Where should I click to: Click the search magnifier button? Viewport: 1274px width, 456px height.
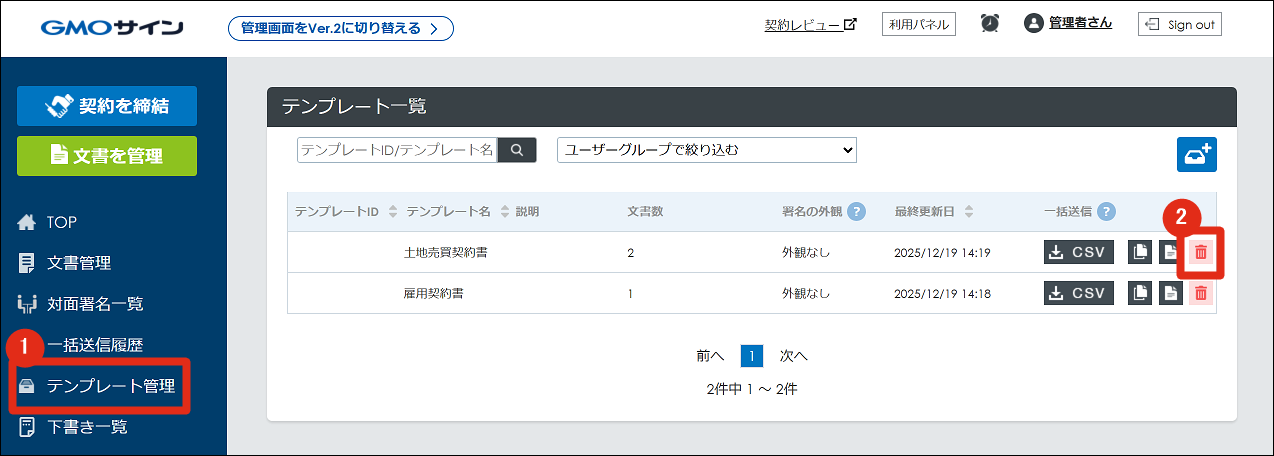pyautogui.click(x=517, y=150)
